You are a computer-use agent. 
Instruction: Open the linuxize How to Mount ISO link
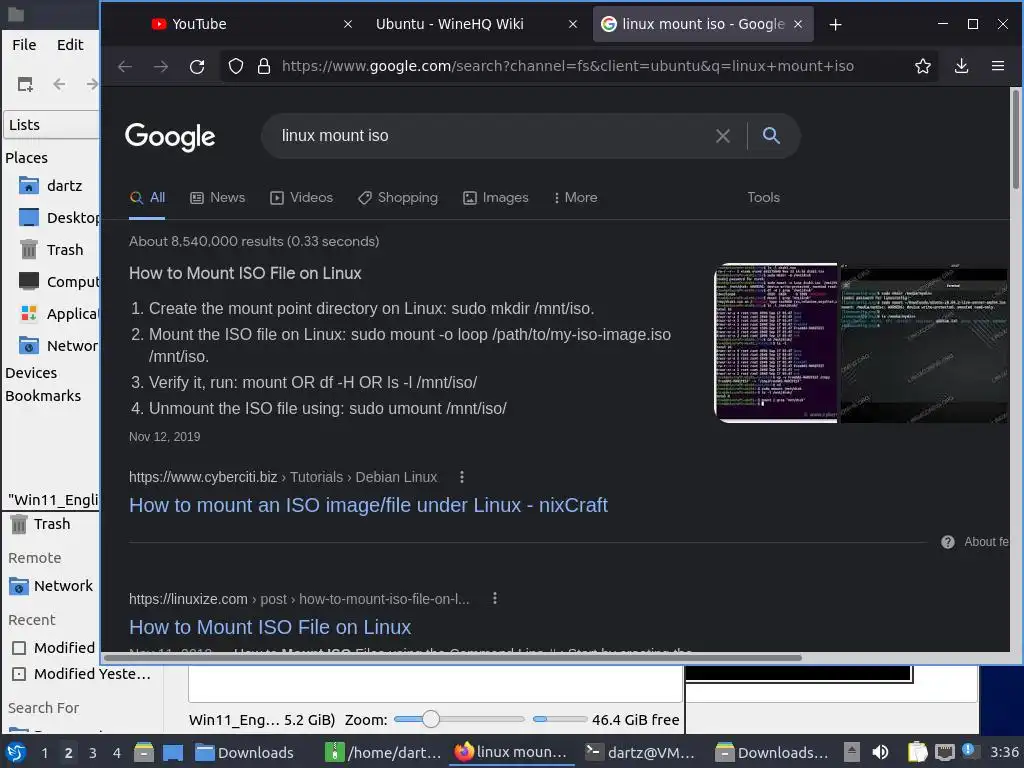click(270, 628)
